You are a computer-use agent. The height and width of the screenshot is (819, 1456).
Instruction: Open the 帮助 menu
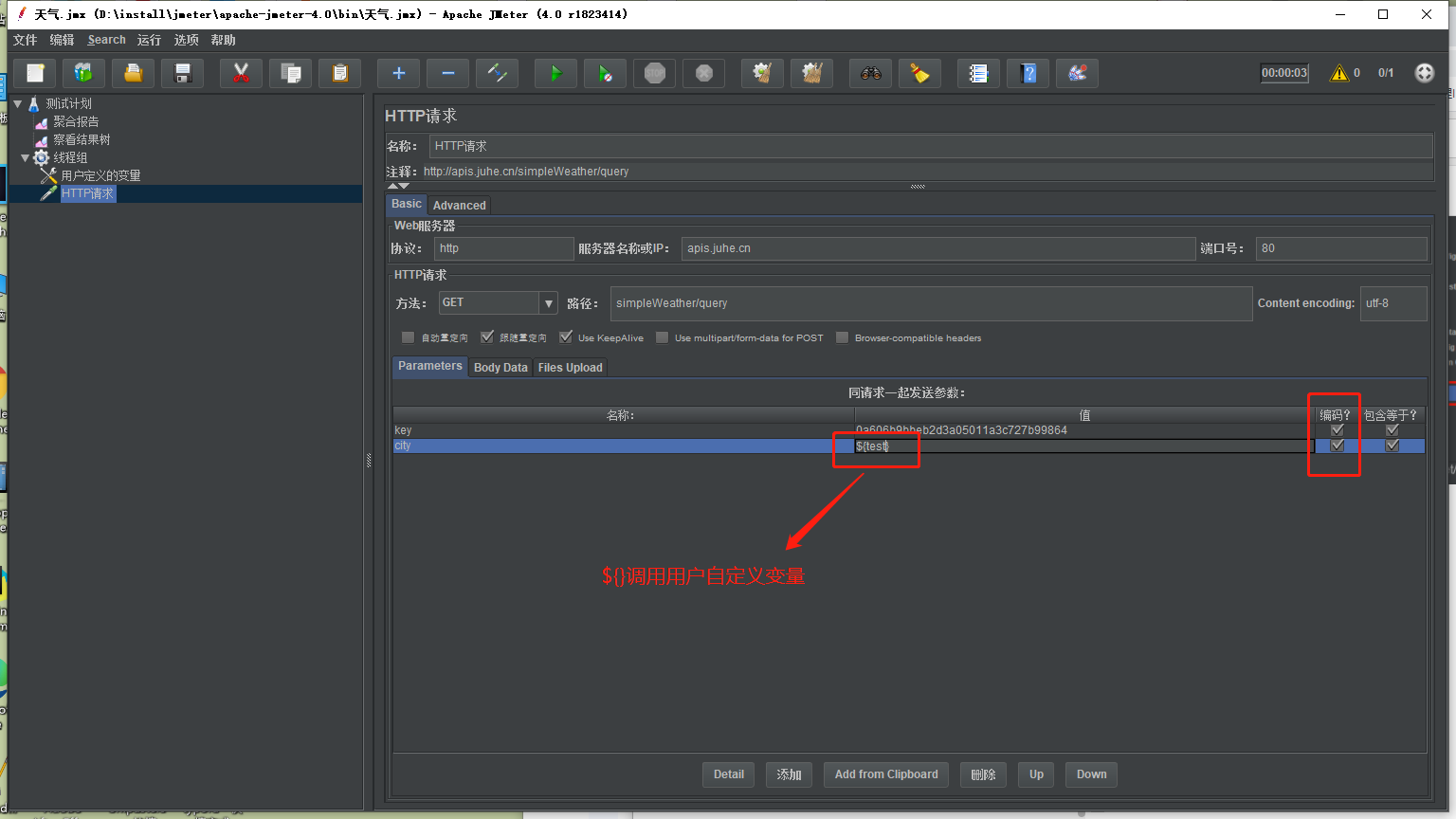pos(224,40)
